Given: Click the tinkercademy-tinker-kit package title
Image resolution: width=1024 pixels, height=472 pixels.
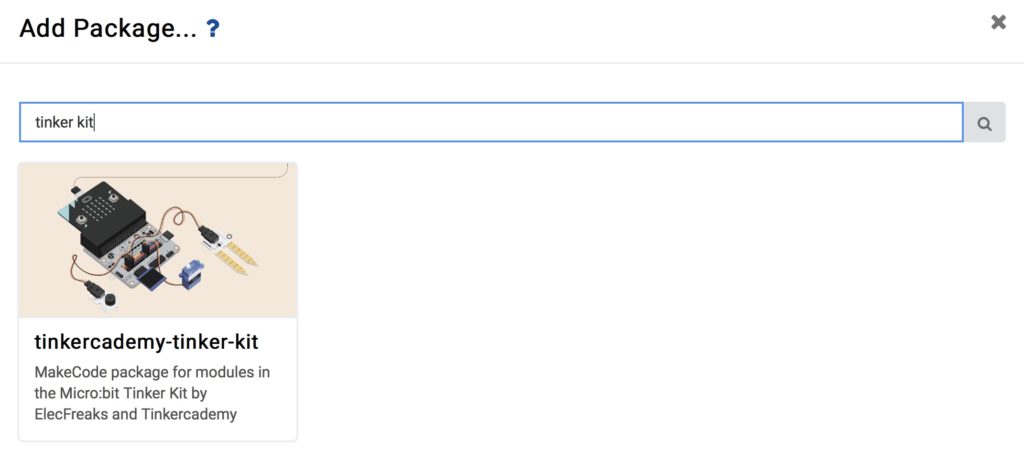Looking at the screenshot, I should [146, 341].
